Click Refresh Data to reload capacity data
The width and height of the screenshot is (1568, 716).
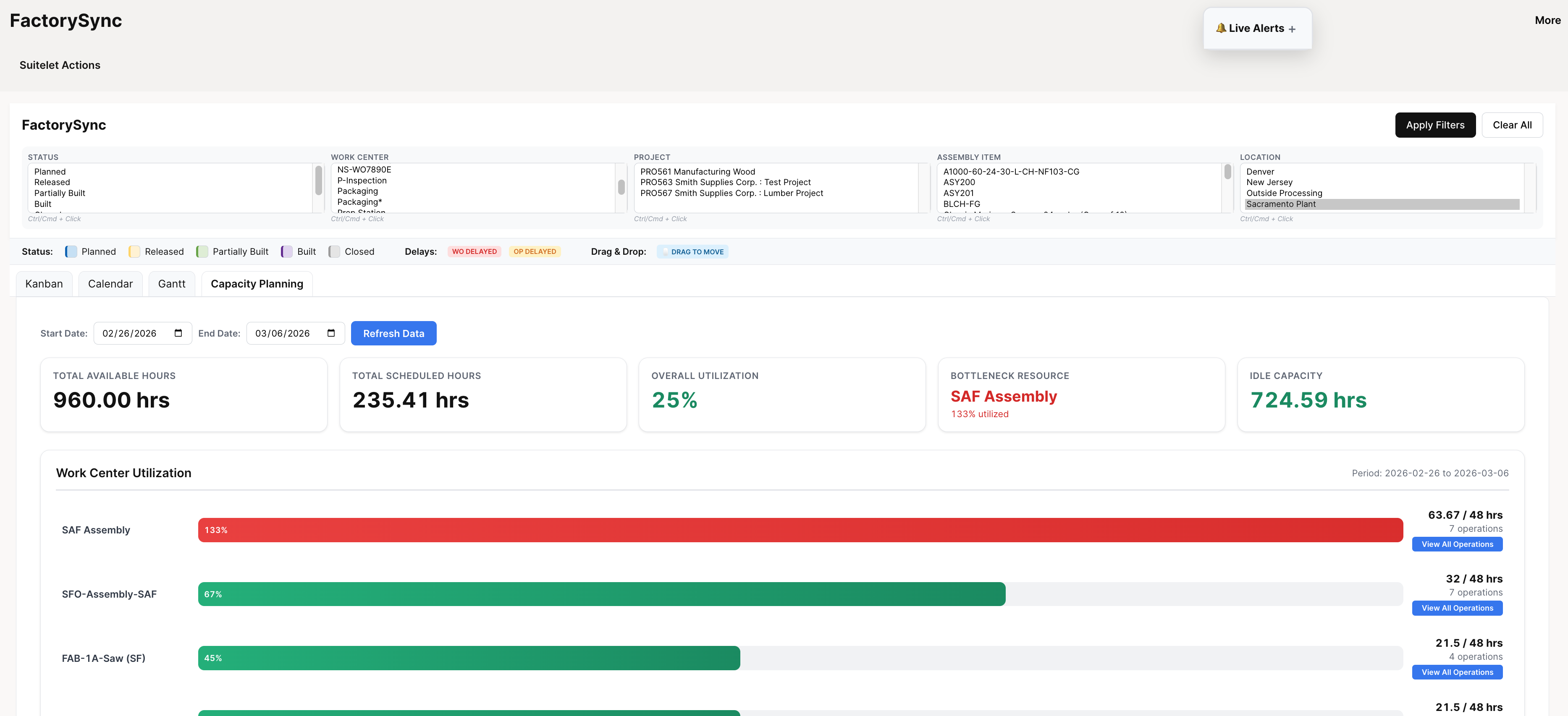coord(393,333)
